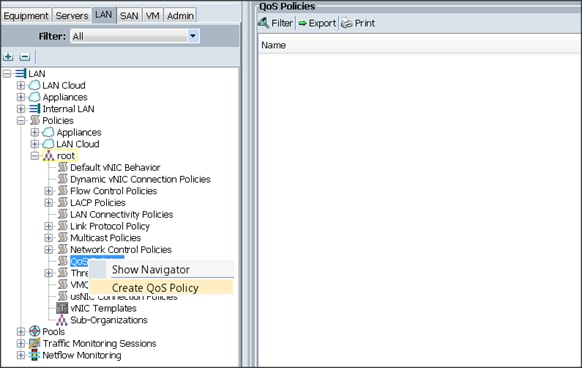Collapse the root organization node

[x=35, y=156]
